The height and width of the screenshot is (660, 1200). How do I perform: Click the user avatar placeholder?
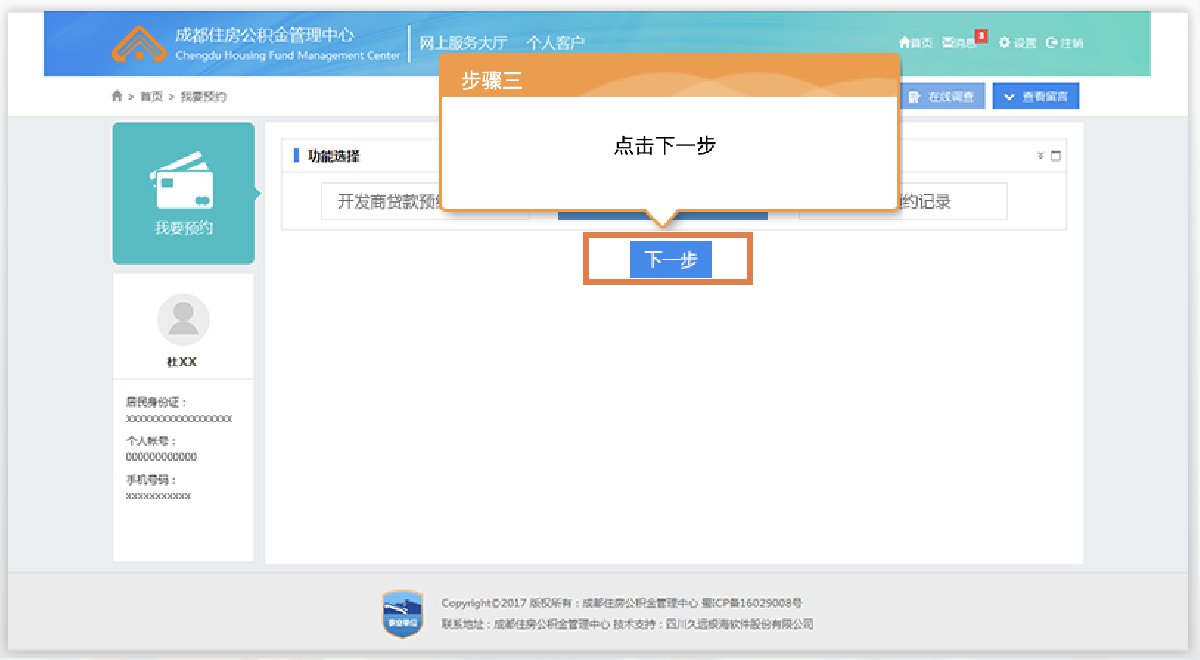click(x=183, y=319)
